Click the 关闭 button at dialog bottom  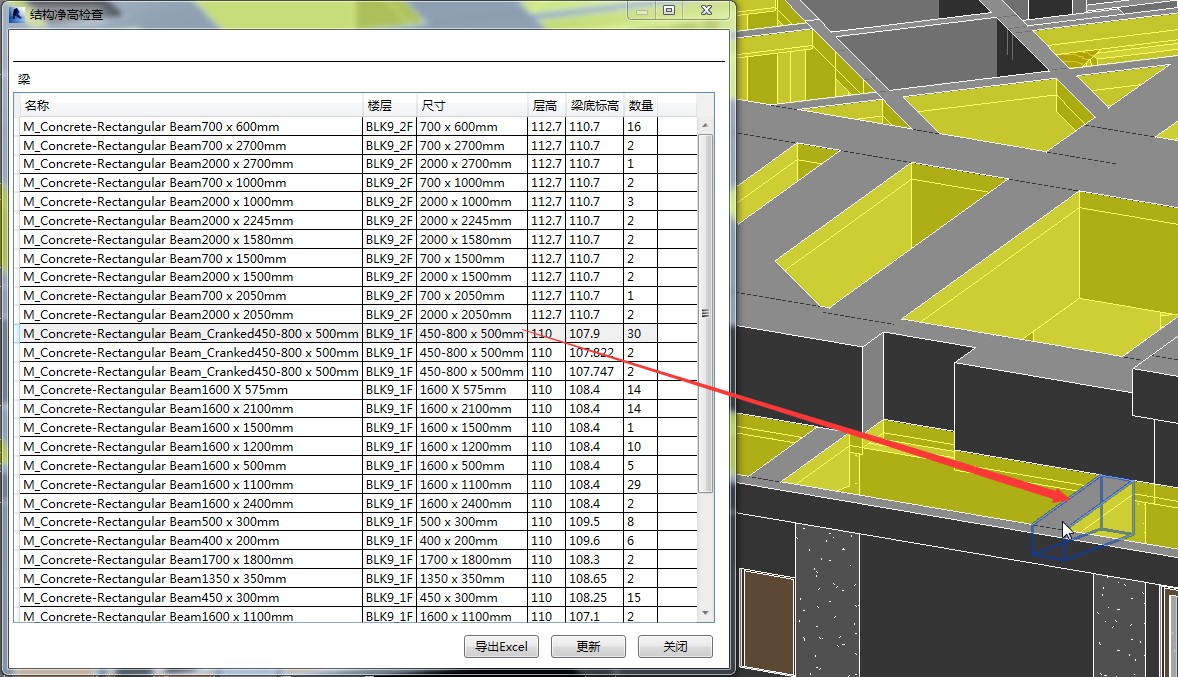tap(675, 646)
